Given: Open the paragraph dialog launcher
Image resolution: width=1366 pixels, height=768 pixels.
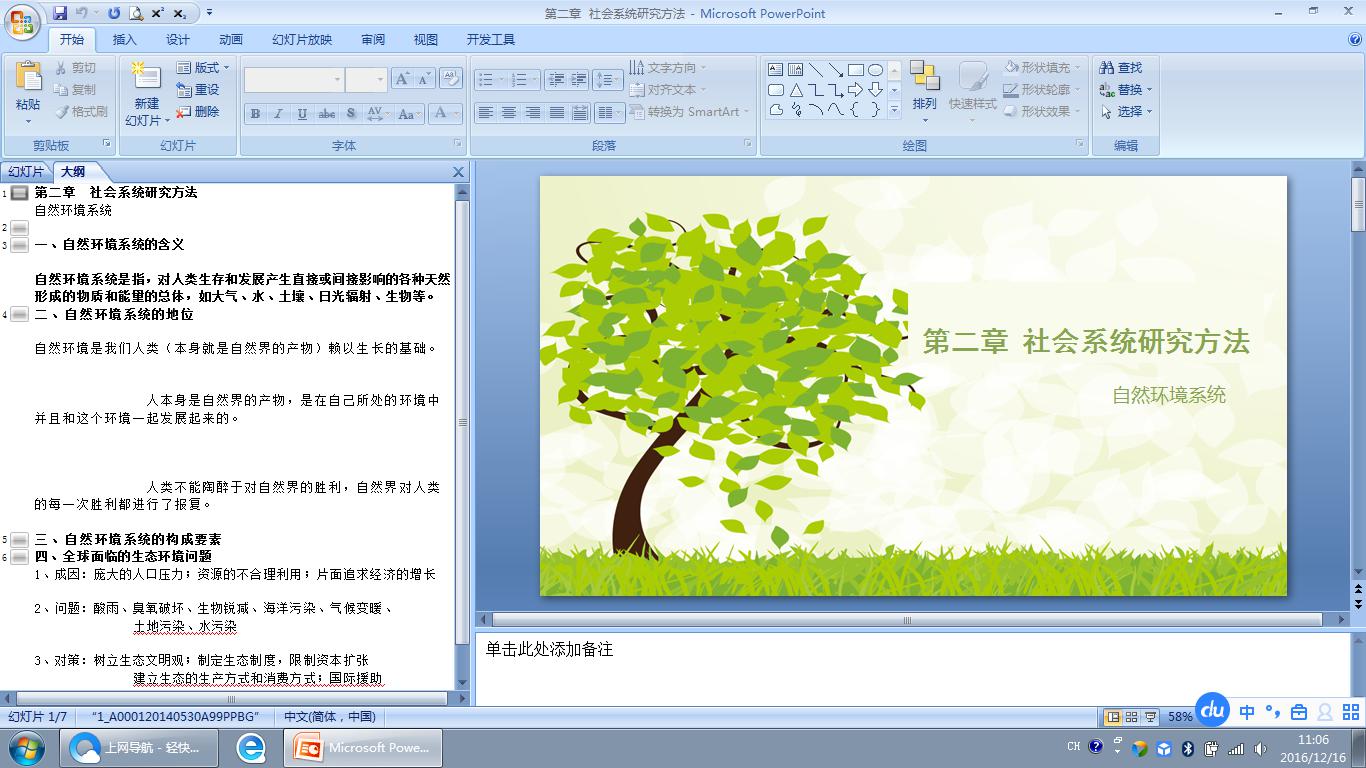Looking at the screenshot, I should [x=748, y=145].
